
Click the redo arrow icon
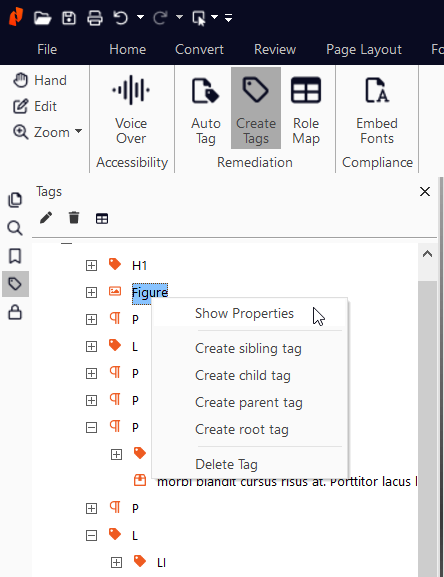[160, 18]
